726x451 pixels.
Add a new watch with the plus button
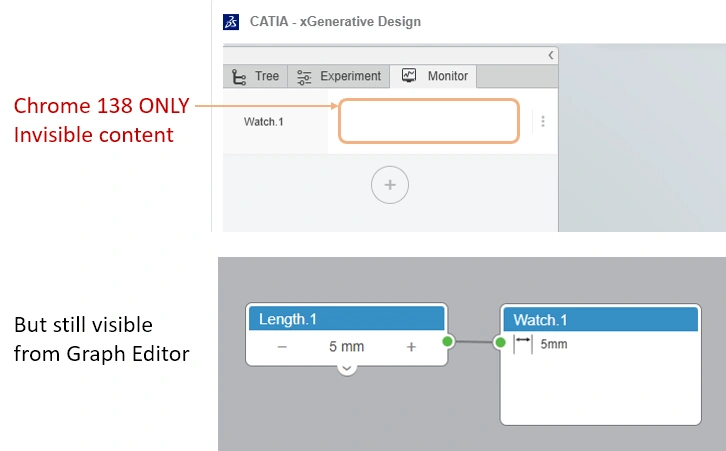point(390,185)
